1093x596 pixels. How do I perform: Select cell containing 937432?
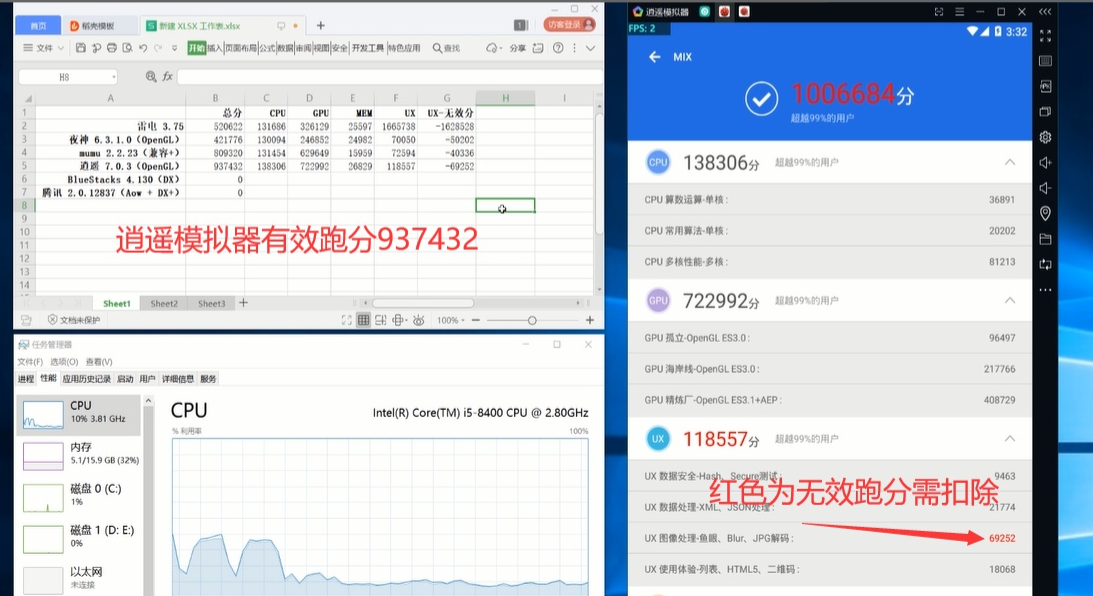pyautogui.click(x=215, y=166)
